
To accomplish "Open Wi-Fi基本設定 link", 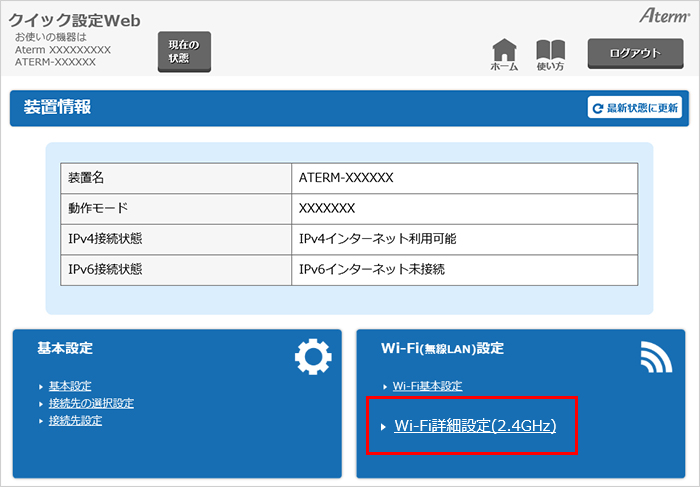I will [x=427, y=386].
